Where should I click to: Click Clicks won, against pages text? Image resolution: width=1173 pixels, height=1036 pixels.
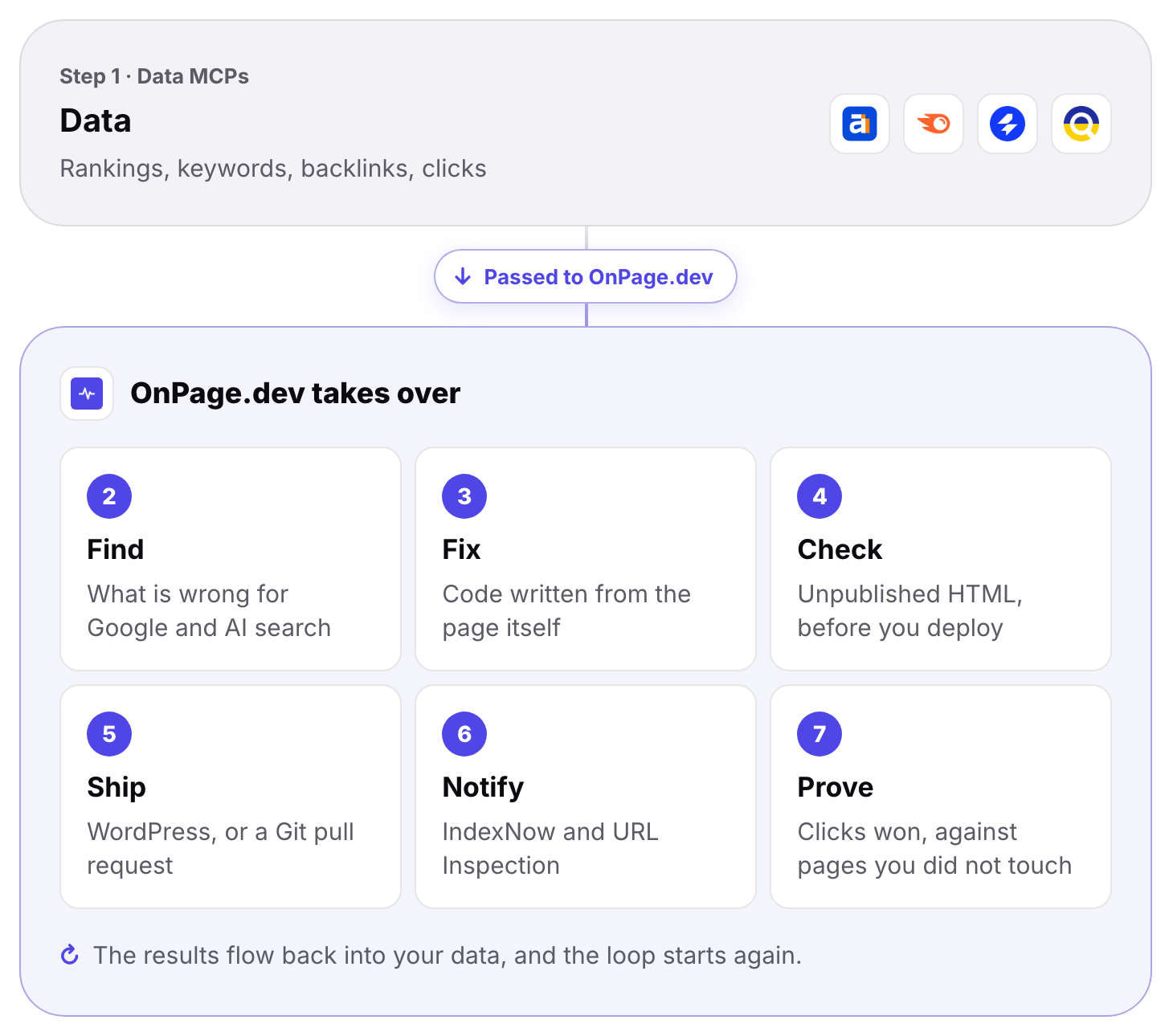tap(934, 848)
